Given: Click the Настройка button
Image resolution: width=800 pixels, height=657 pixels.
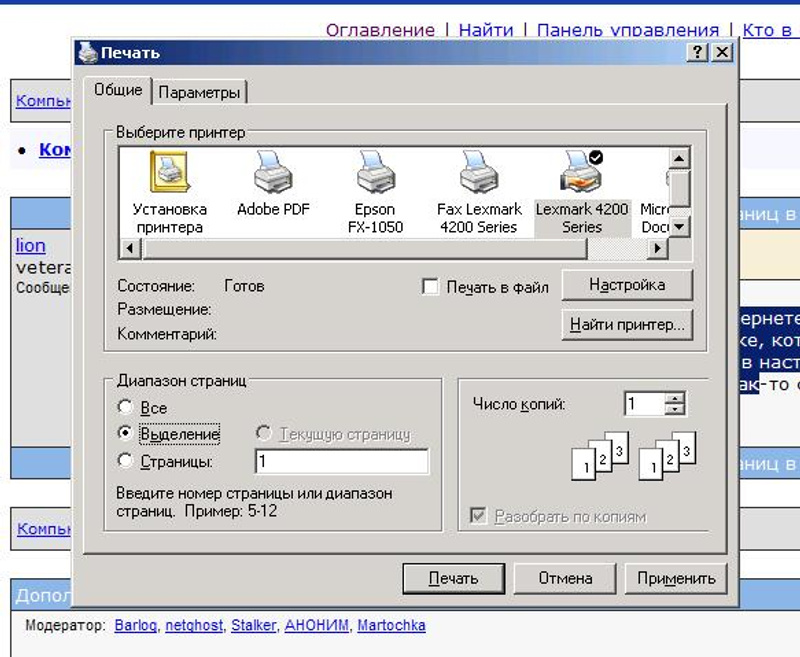Looking at the screenshot, I should click(x=627, y=285).
